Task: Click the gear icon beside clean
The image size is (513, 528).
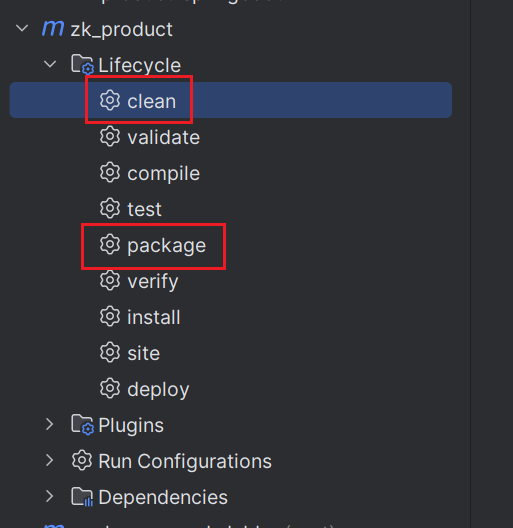Action: coord(110,100)
